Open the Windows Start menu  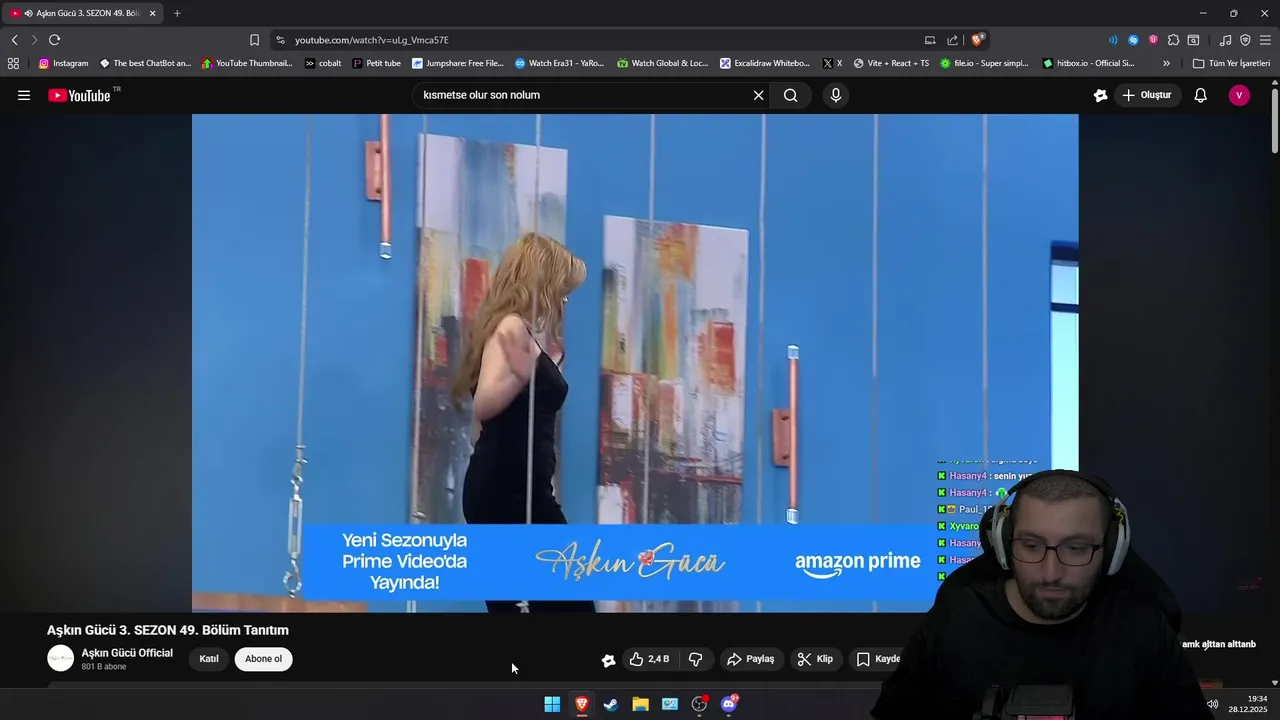coord(552,704)
